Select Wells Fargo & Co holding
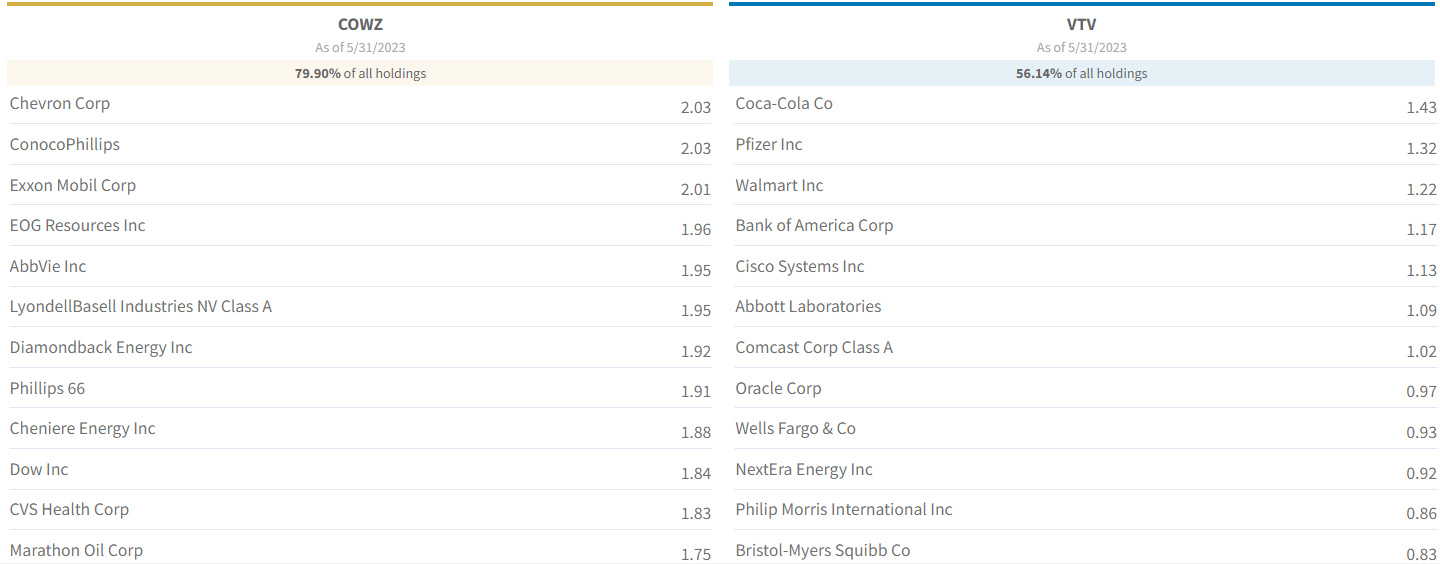The height and width of the screenshot is (564, 1440). (796, 429)
